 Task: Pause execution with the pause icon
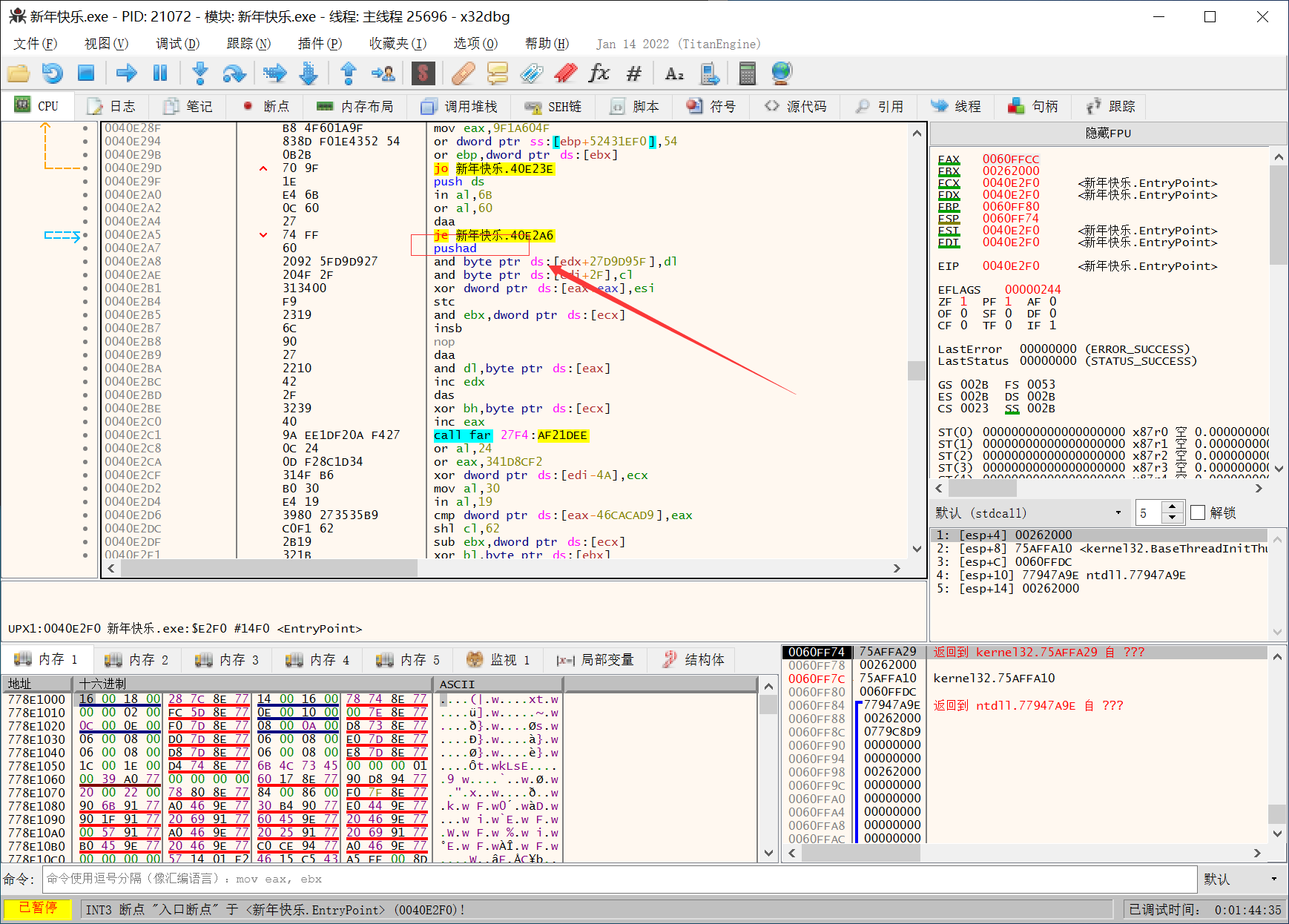click(159, 73)
